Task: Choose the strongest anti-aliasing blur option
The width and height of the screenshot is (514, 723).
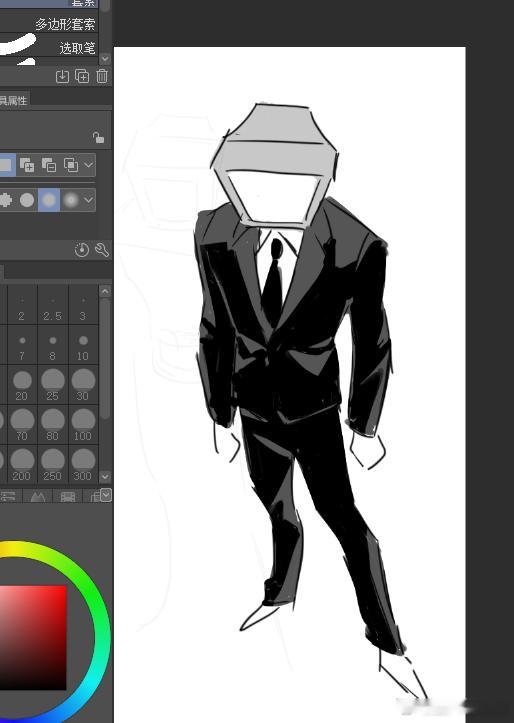Action: tap(71, 200)
